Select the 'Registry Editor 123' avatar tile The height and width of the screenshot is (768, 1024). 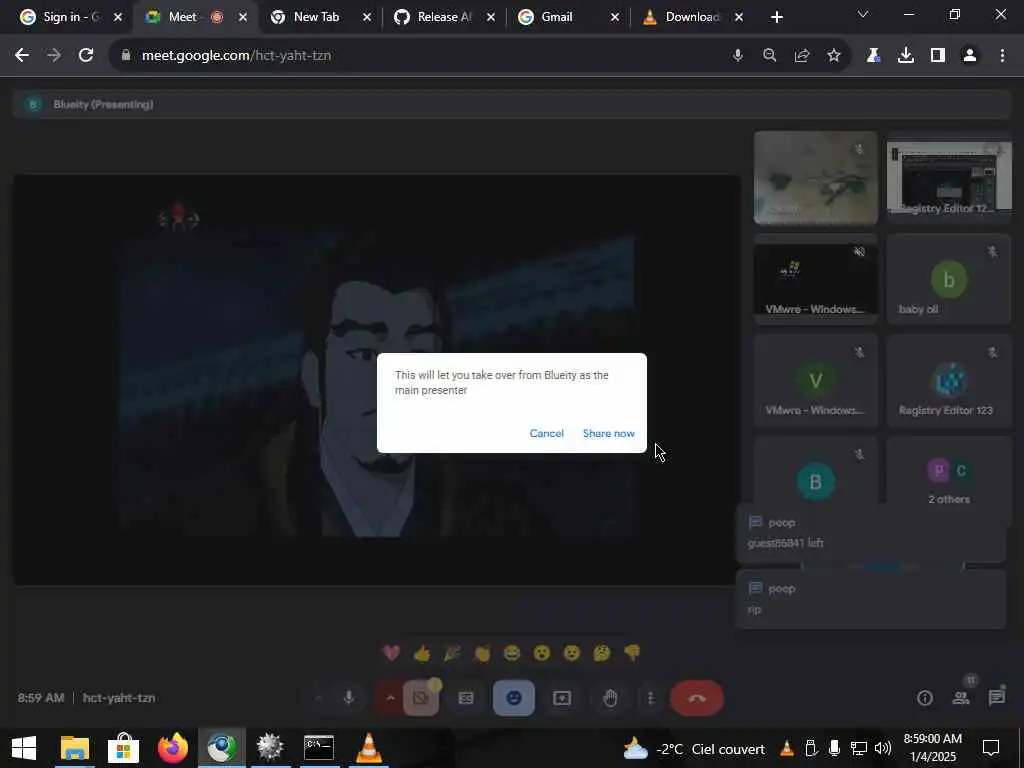point(948,380)
